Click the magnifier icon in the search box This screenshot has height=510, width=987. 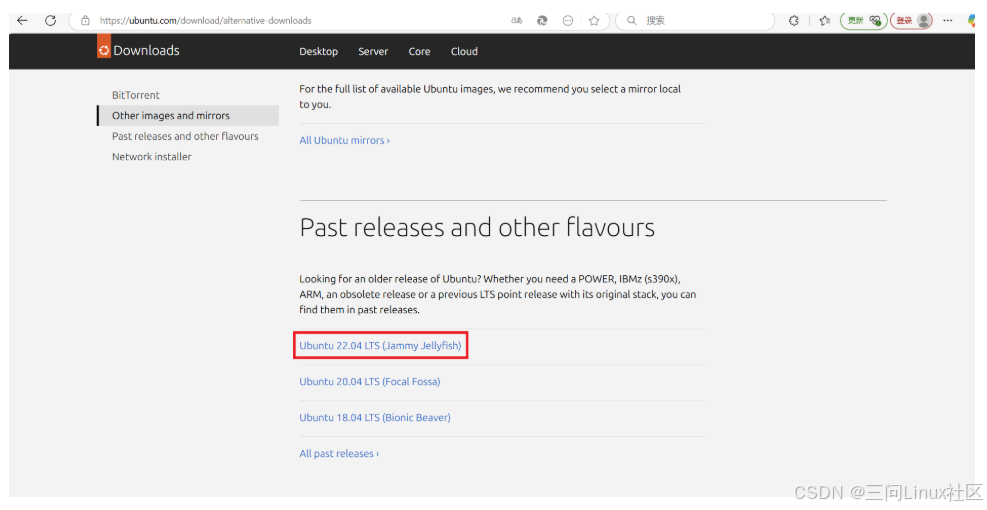(631, 20)
